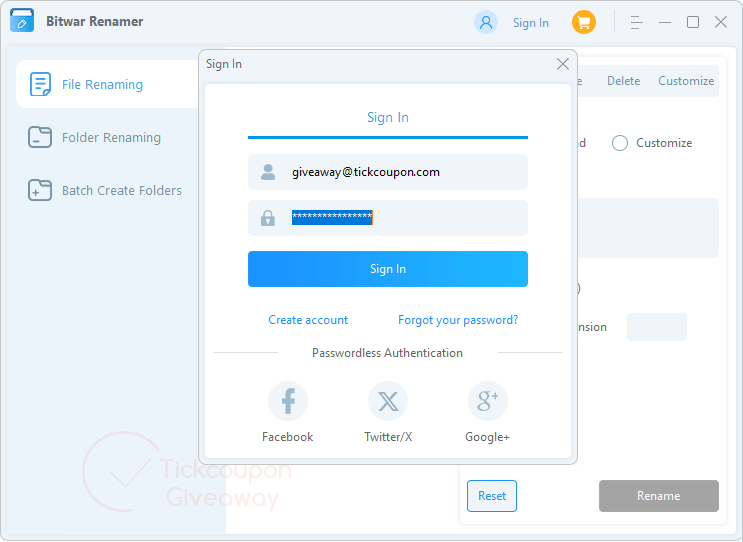Viewport: 743px width, 542px height.
Task: Open the File Renaming section
Action: 108,84
